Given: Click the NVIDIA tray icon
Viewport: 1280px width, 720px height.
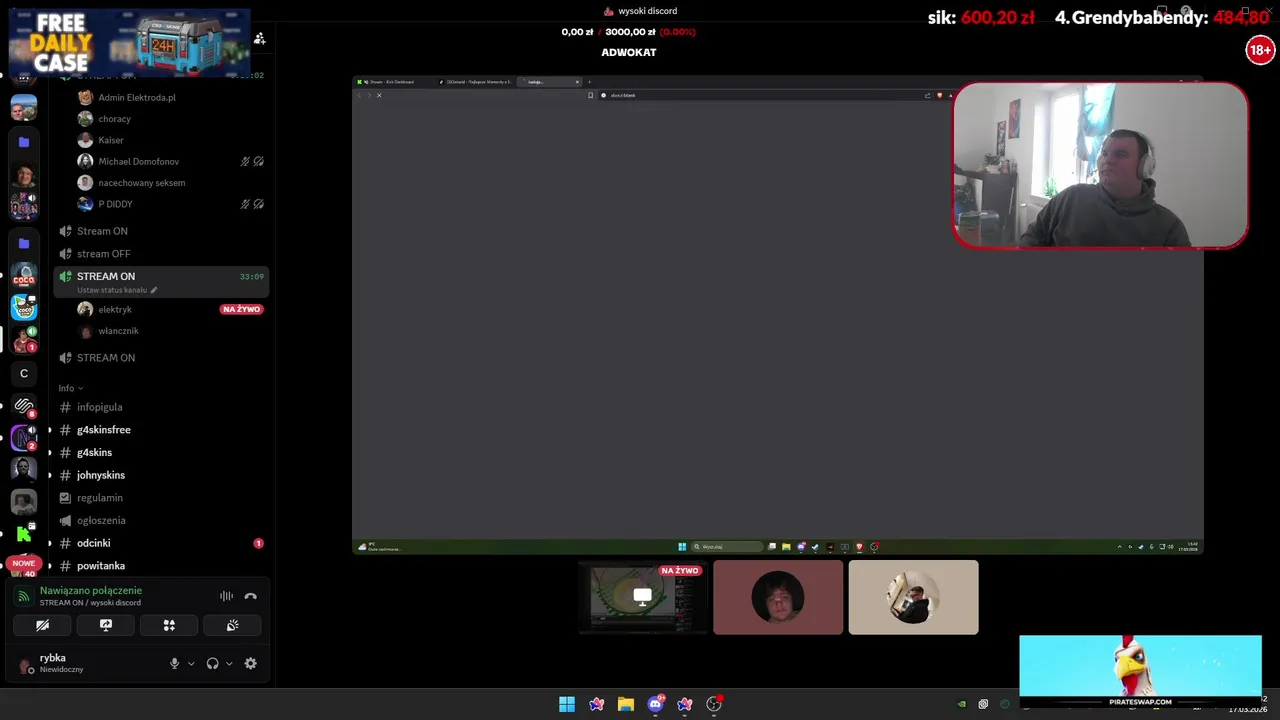Looking at the screenshot, I should 962,704.
